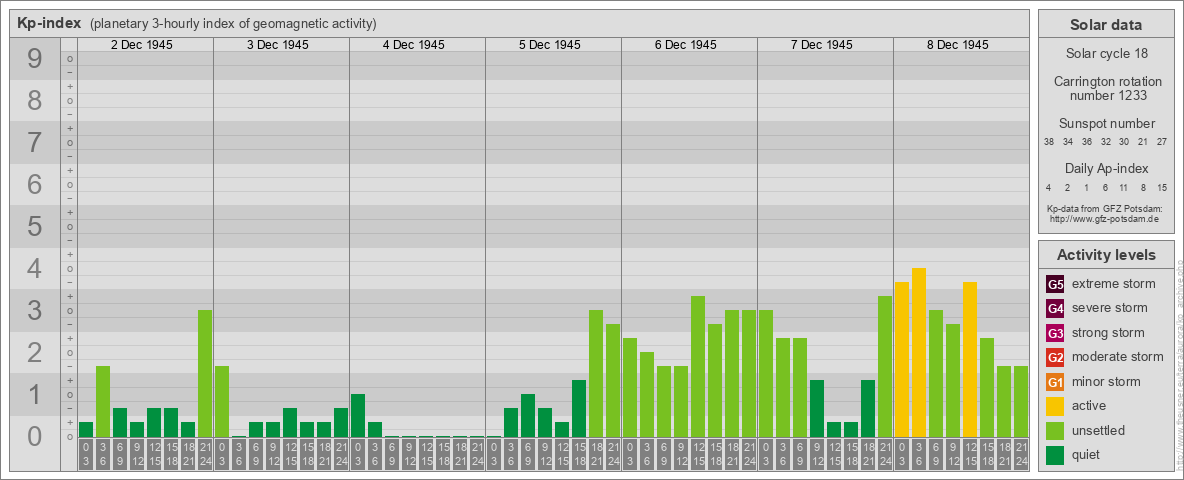
Task: Select the yellow 'active' legend swatch
Action: pyautogui.click(x=1055, y=406)
